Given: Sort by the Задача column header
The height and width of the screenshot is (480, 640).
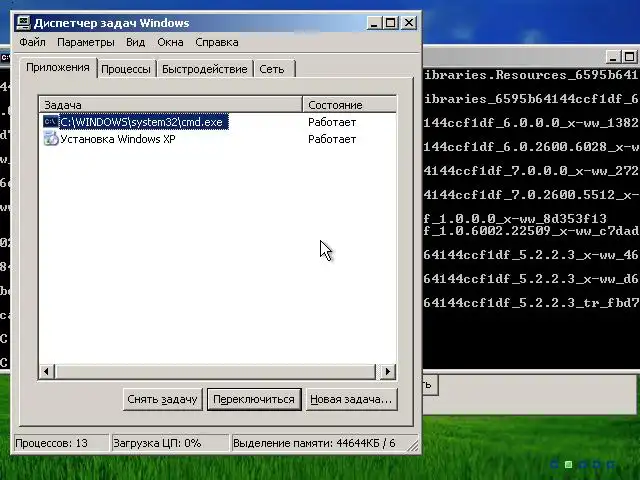Looking at the screenshot, I should click(171, 105).
